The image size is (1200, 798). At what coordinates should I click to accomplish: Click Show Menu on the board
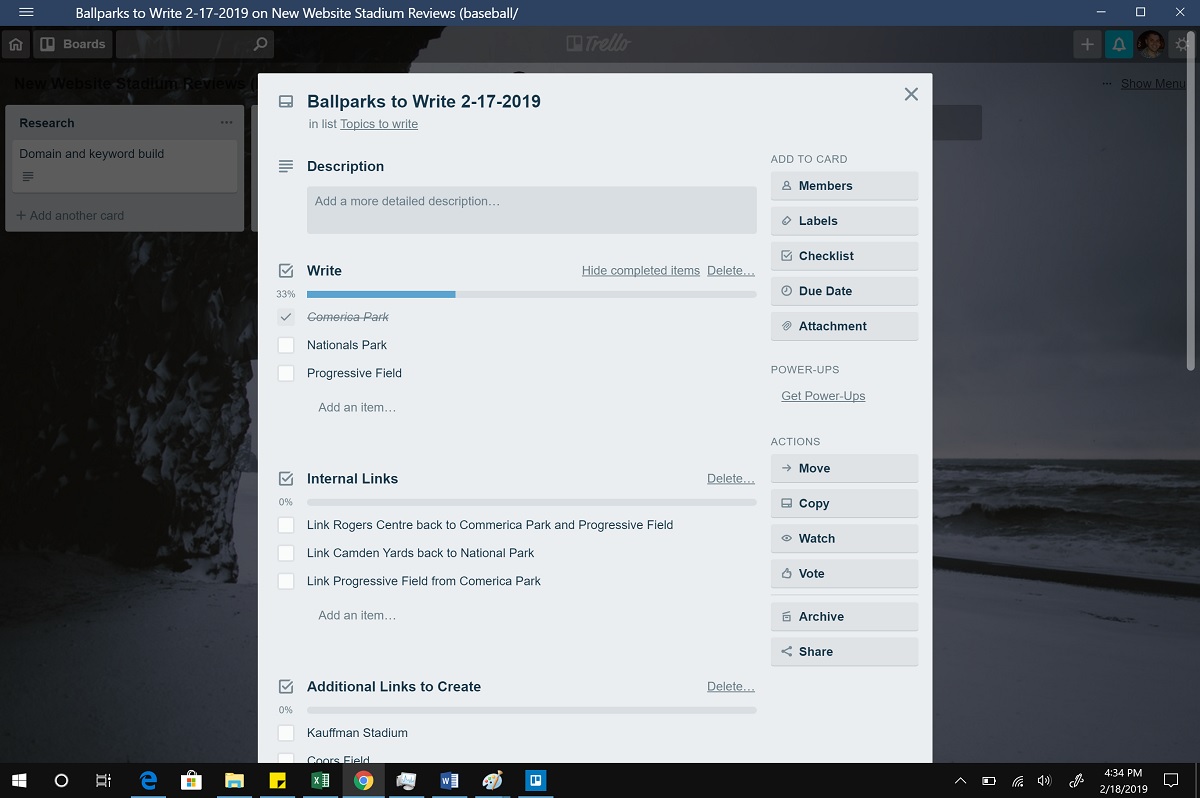[1152, 83]
